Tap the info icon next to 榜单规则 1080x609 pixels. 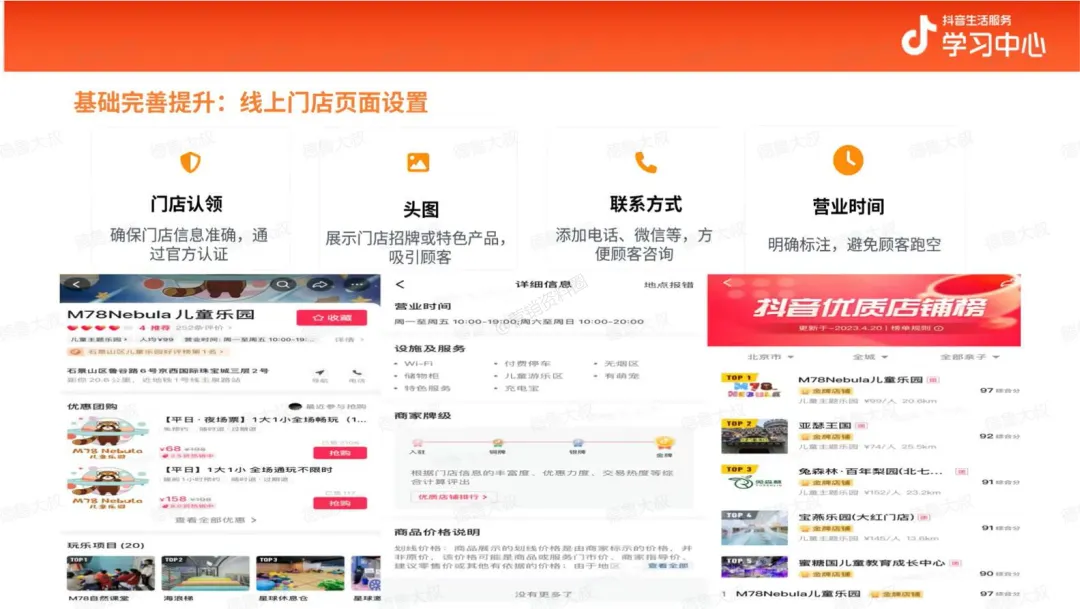pos(938,328)
